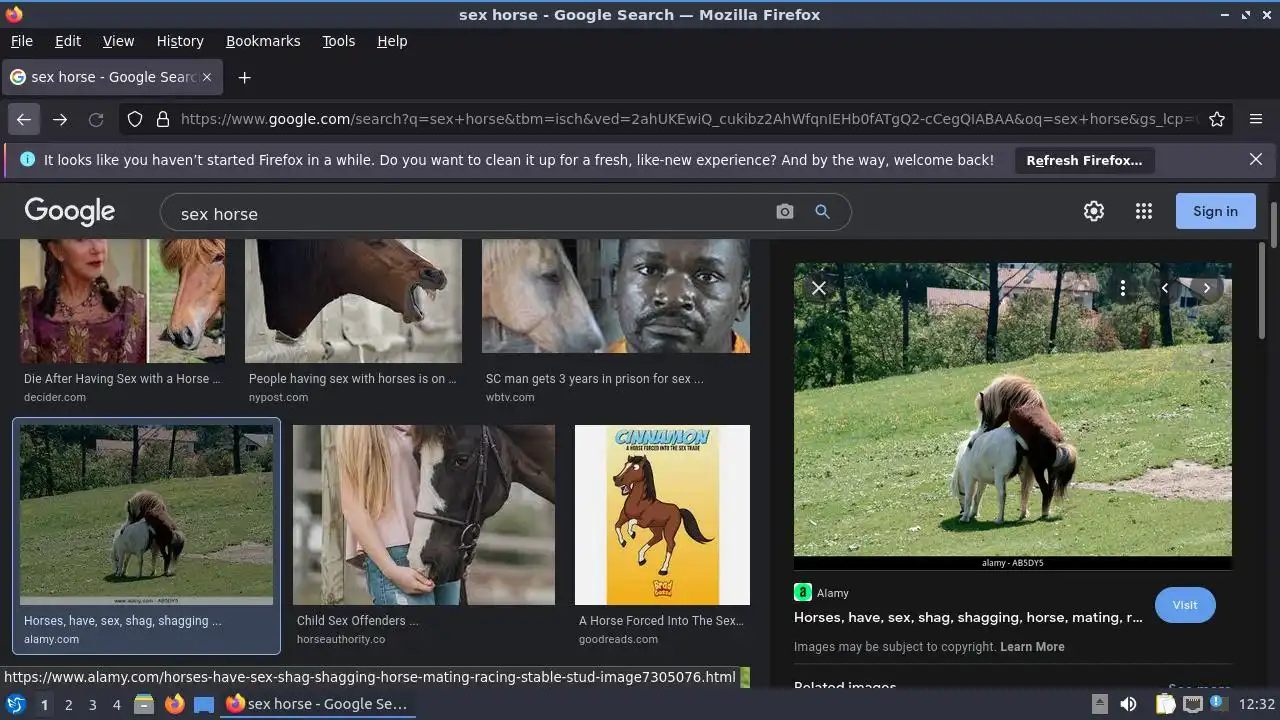Viewport: 1280px width, 720px height.
Task: Click the Sign in button
Action: 1215,211
